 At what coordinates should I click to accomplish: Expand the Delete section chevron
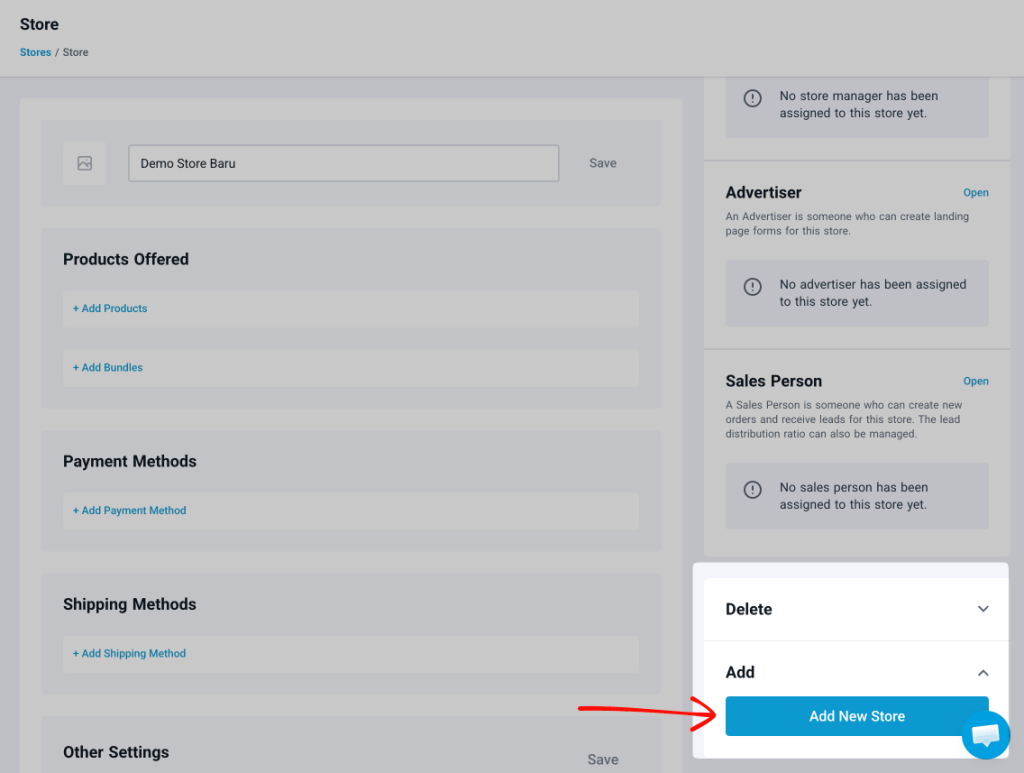pyautogui.click(x=983, y=609)
